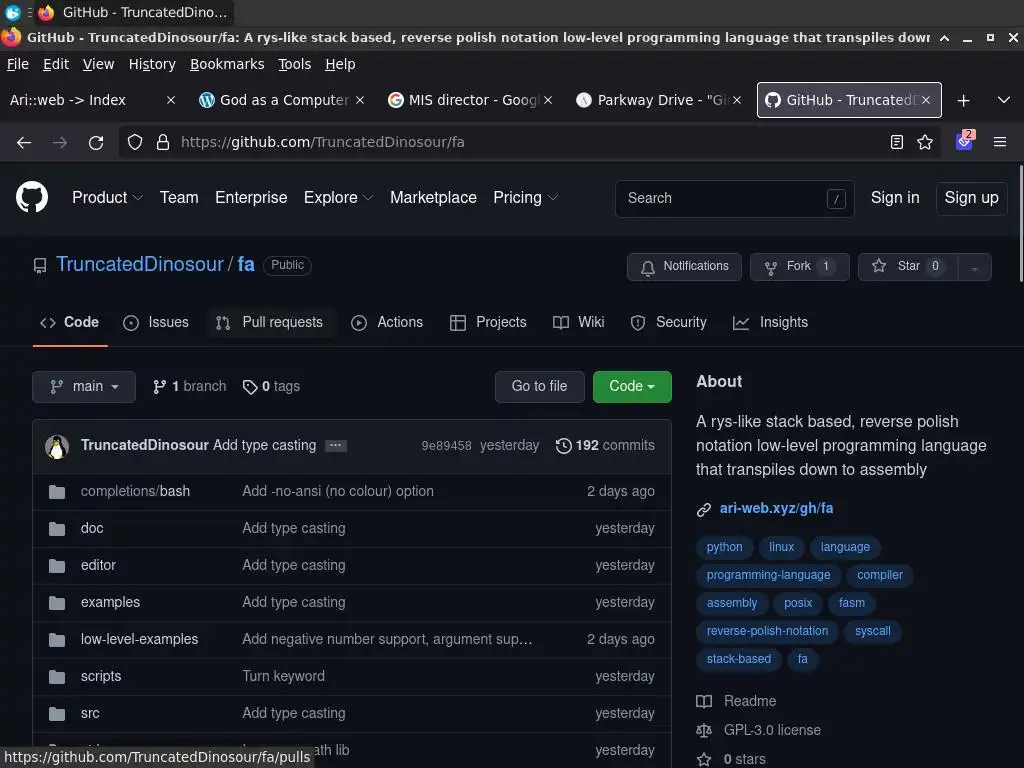This screenshot has height=768, width=1024.
Task: Click the completions/bash folder icon
Action: (x=57, y=492)
